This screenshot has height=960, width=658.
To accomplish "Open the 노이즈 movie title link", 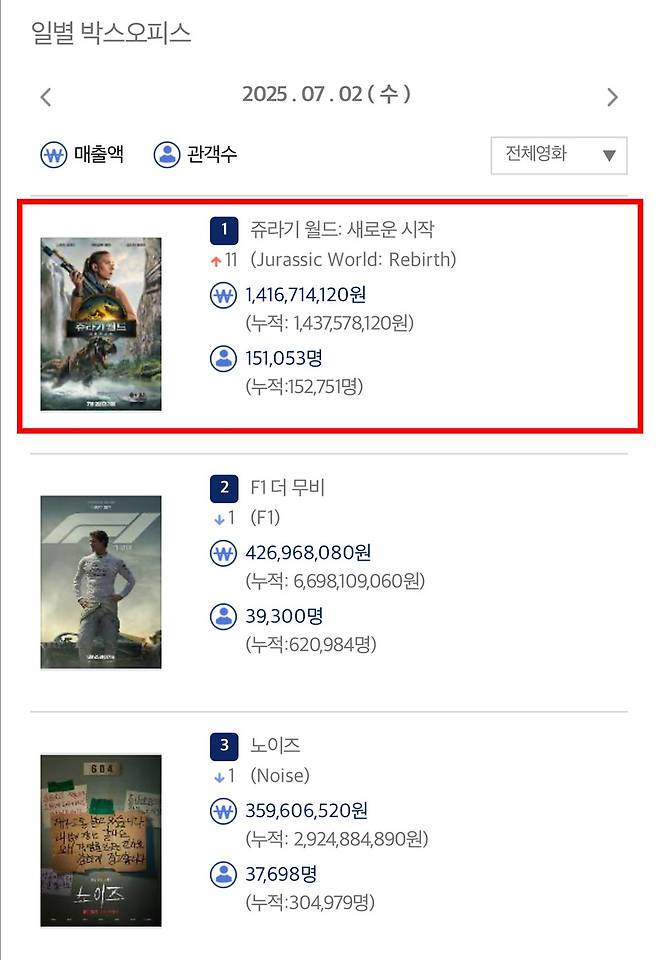I will coord(275,745).
